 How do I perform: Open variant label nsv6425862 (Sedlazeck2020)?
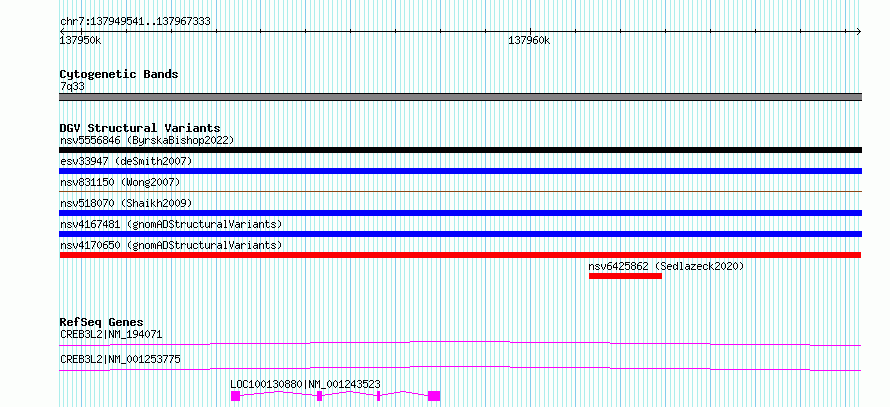click(666, 266)
